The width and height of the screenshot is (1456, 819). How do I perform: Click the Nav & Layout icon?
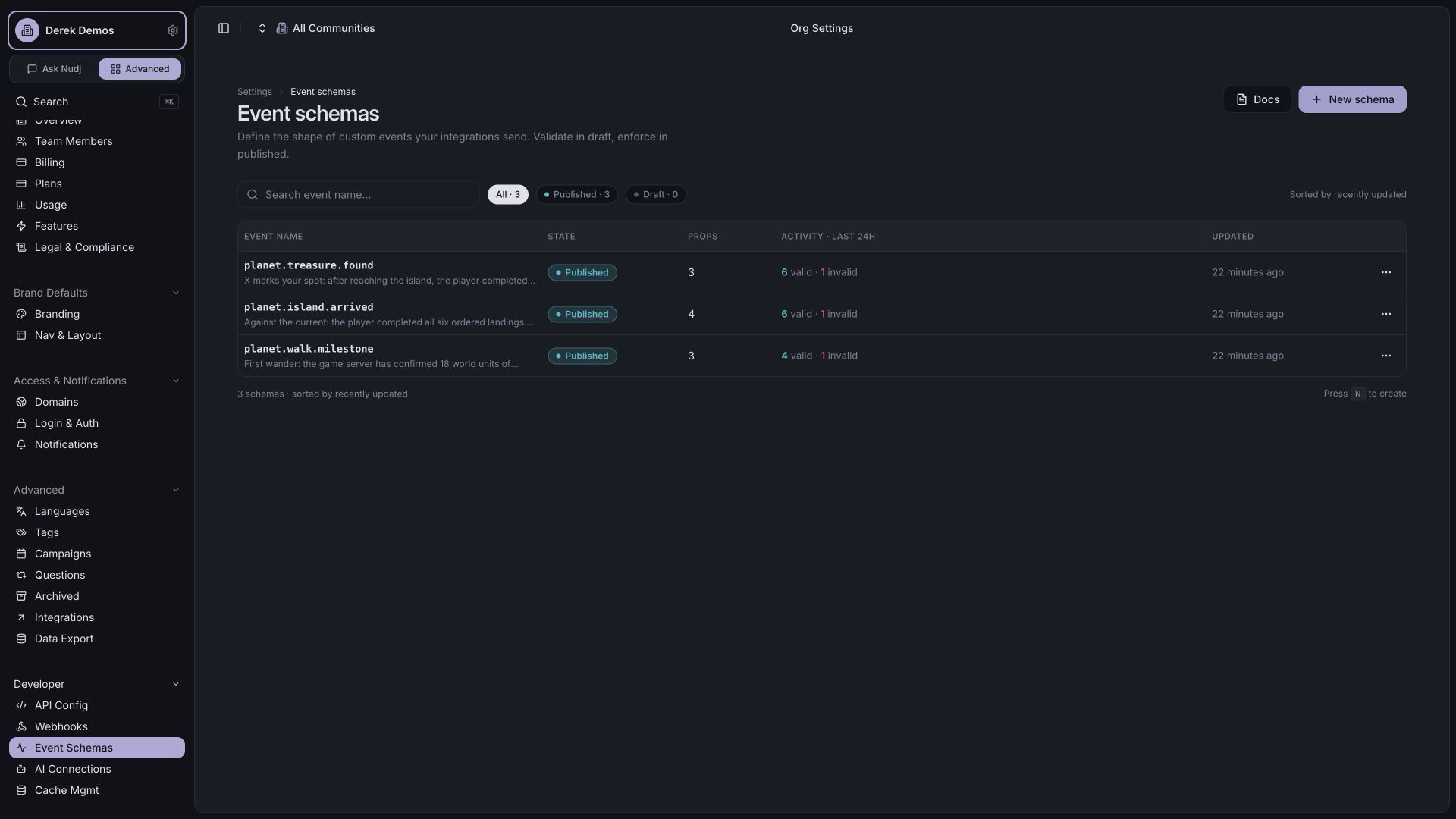coord(21,335)
